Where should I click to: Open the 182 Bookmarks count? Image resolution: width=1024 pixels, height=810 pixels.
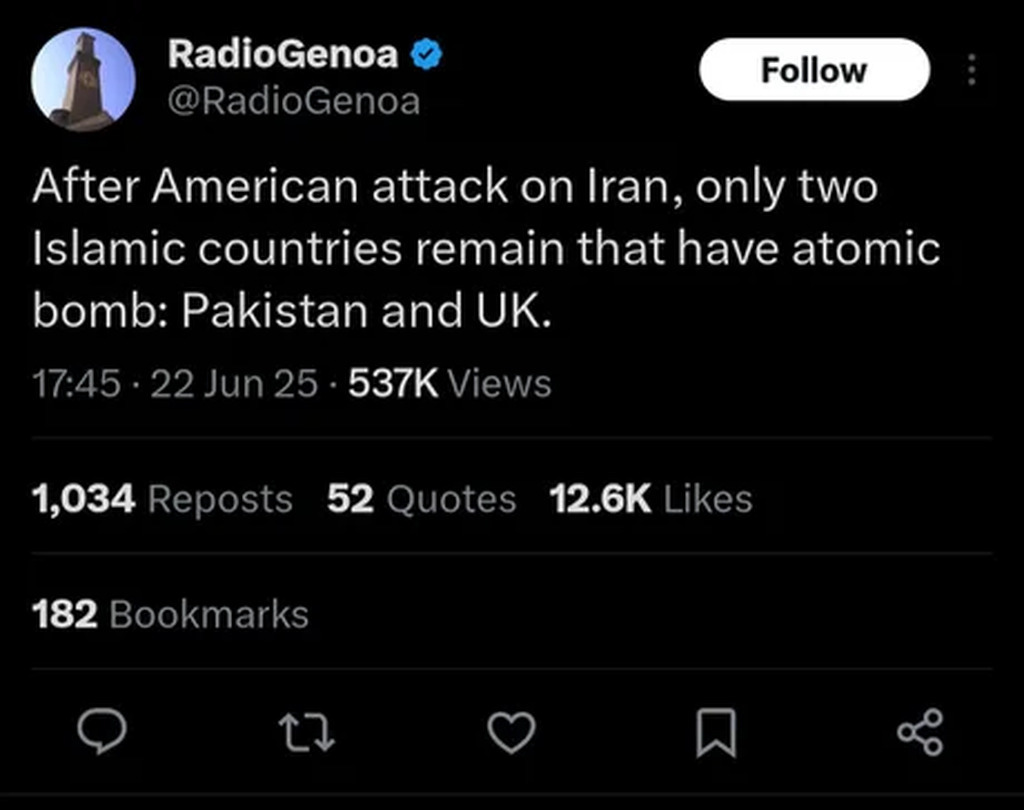coord(170,614)
